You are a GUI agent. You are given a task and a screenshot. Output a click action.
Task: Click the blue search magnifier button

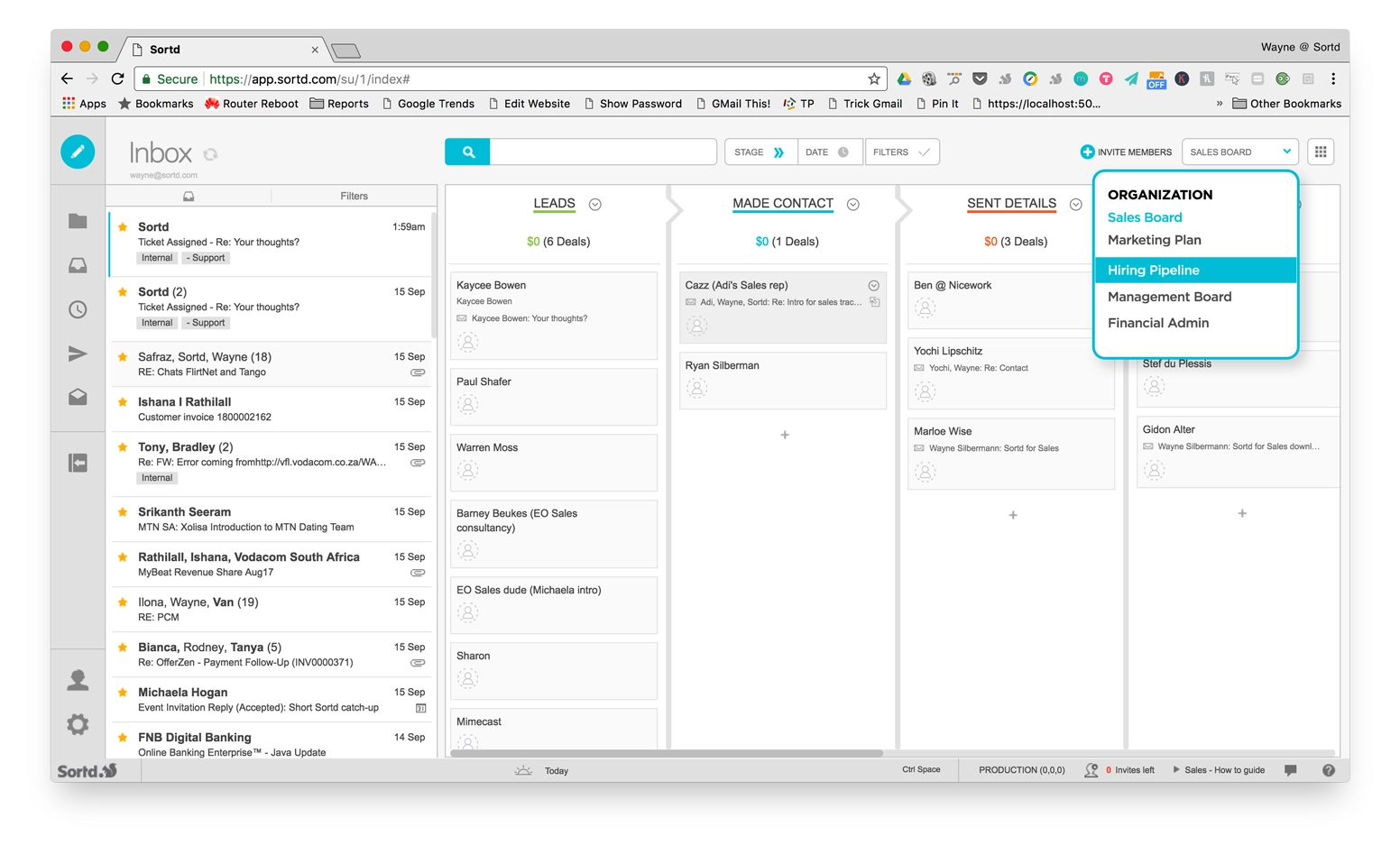(468, 152)
